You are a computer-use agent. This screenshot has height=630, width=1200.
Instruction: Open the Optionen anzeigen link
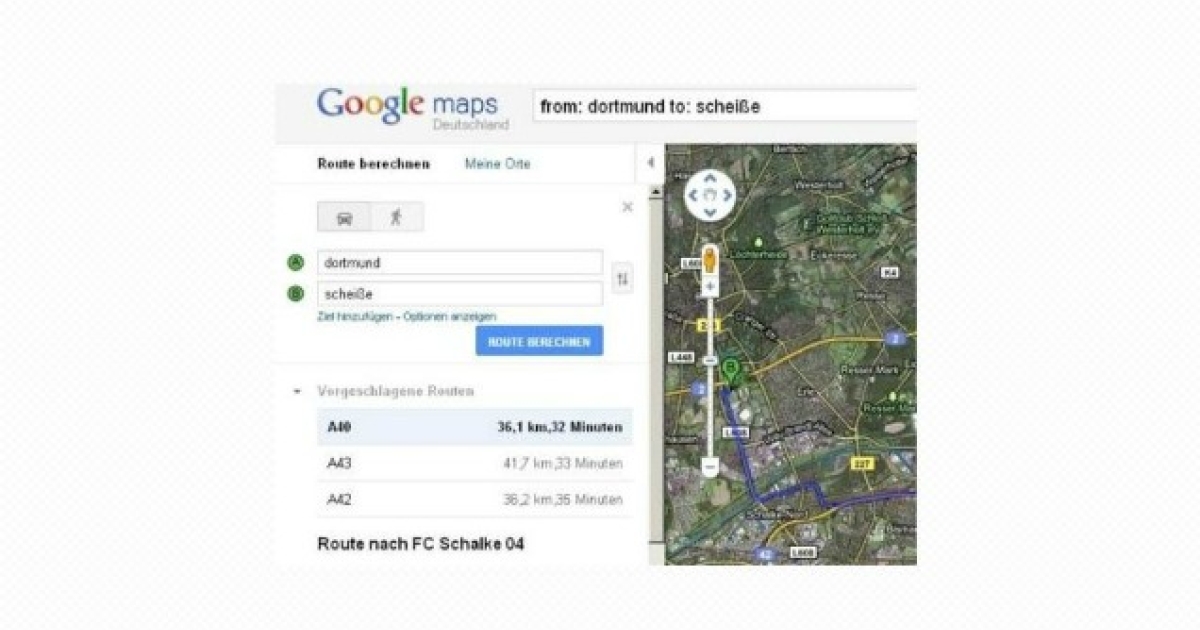[450, 316]
